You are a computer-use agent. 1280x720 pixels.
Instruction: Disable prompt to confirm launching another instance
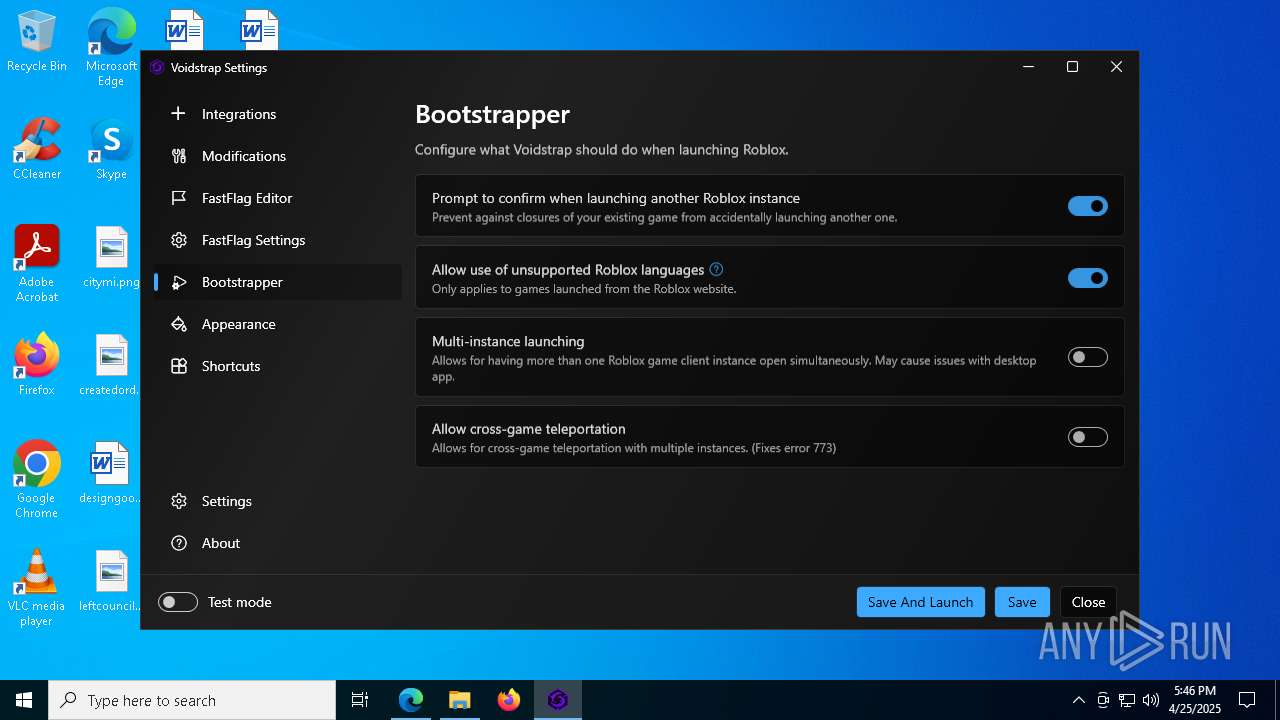pos(1087,206)
